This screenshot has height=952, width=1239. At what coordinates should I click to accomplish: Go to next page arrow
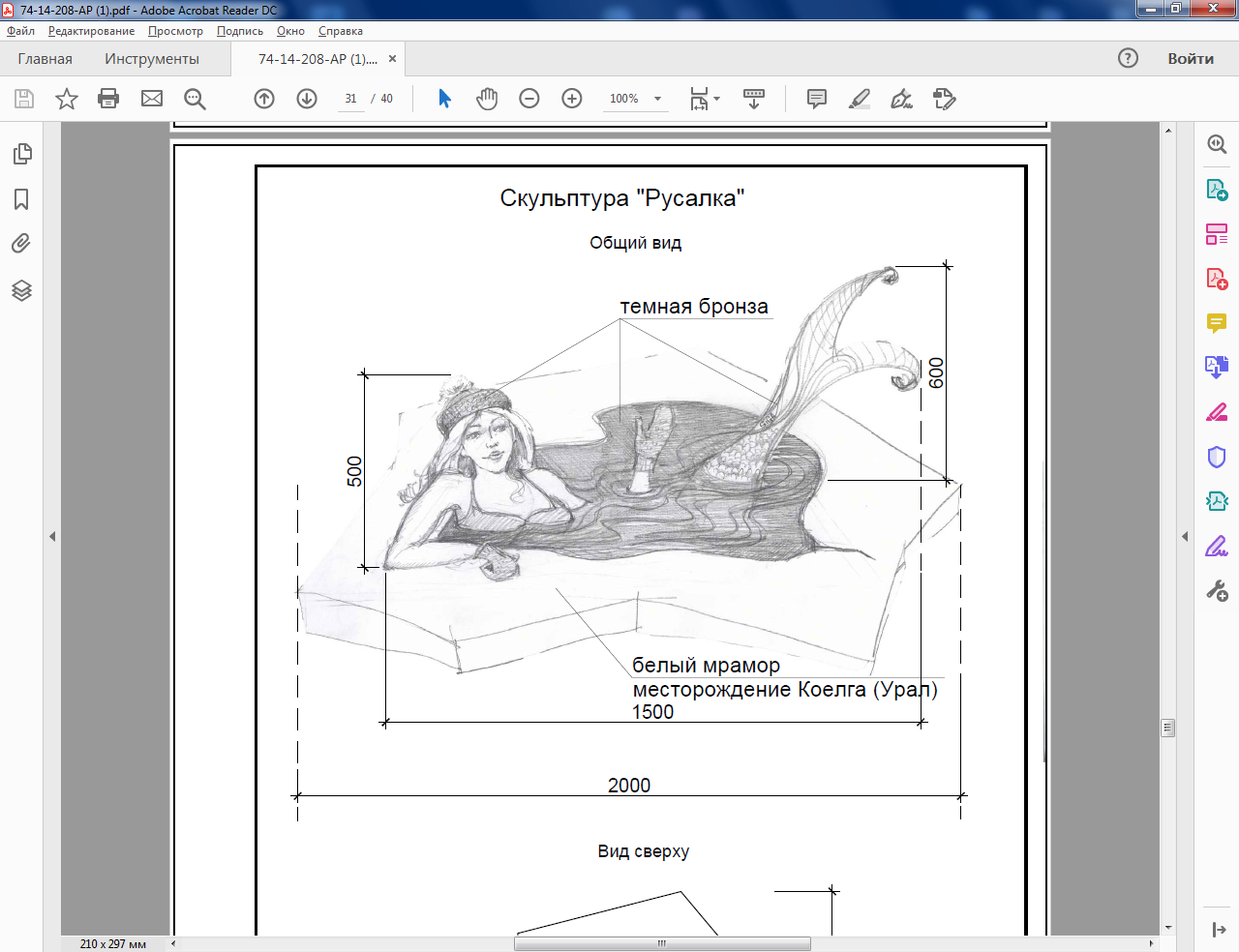[x=307, y=99]
